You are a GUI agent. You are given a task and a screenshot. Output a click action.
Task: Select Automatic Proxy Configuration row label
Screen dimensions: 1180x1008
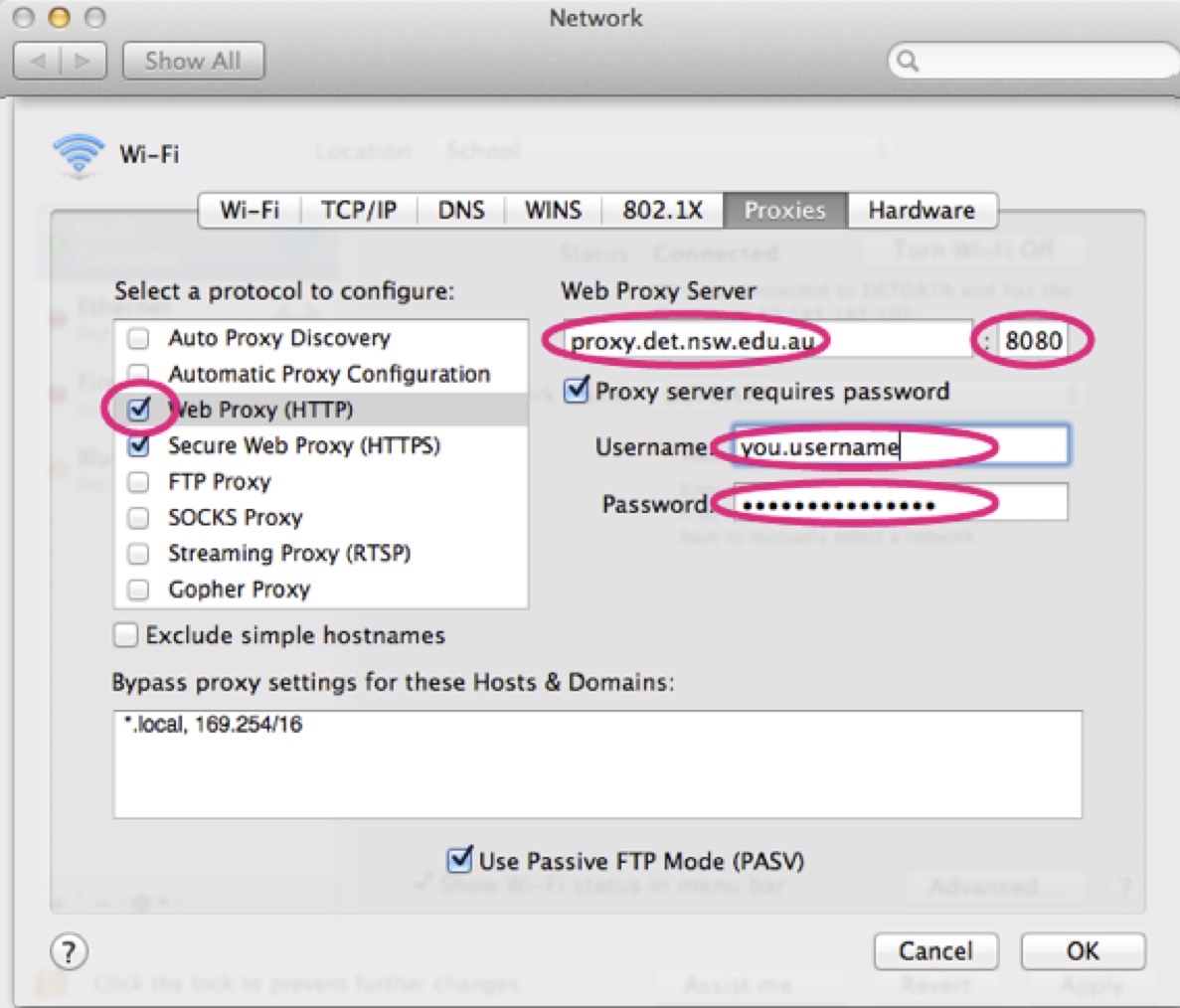pos(330,374)
